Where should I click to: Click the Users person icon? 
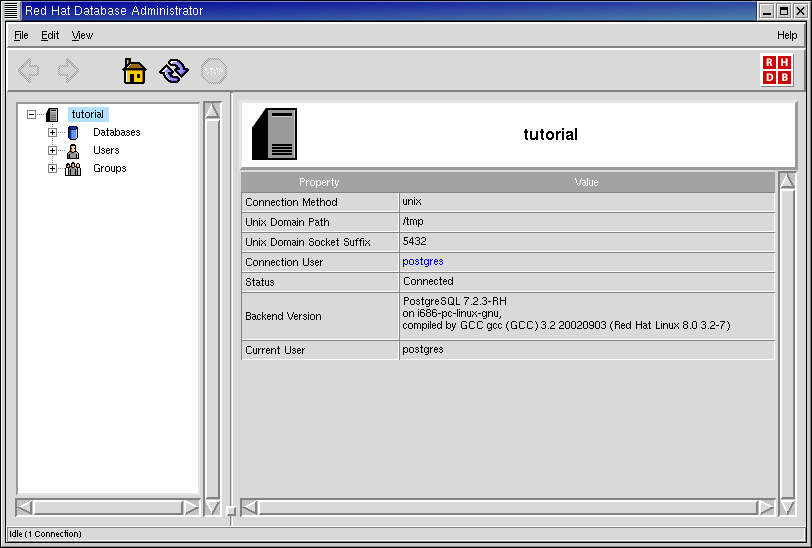point(73,151)
